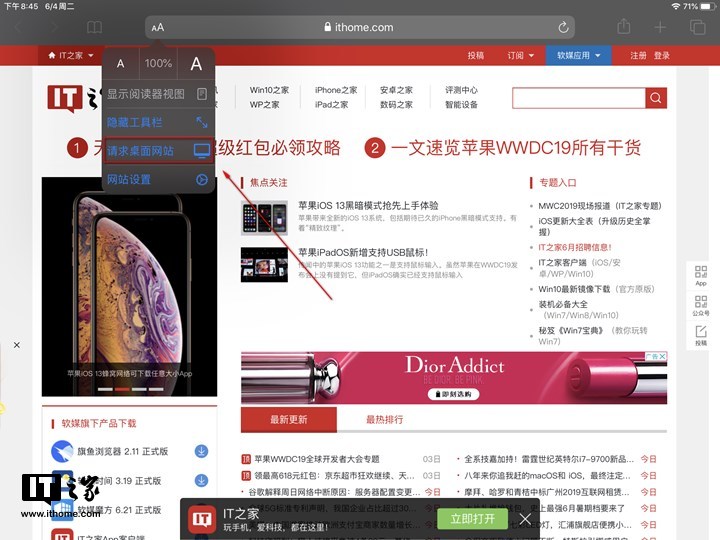720x540 pixels.
Task: Tap the Safari back arrow
Action: click(x=18, y=28)
